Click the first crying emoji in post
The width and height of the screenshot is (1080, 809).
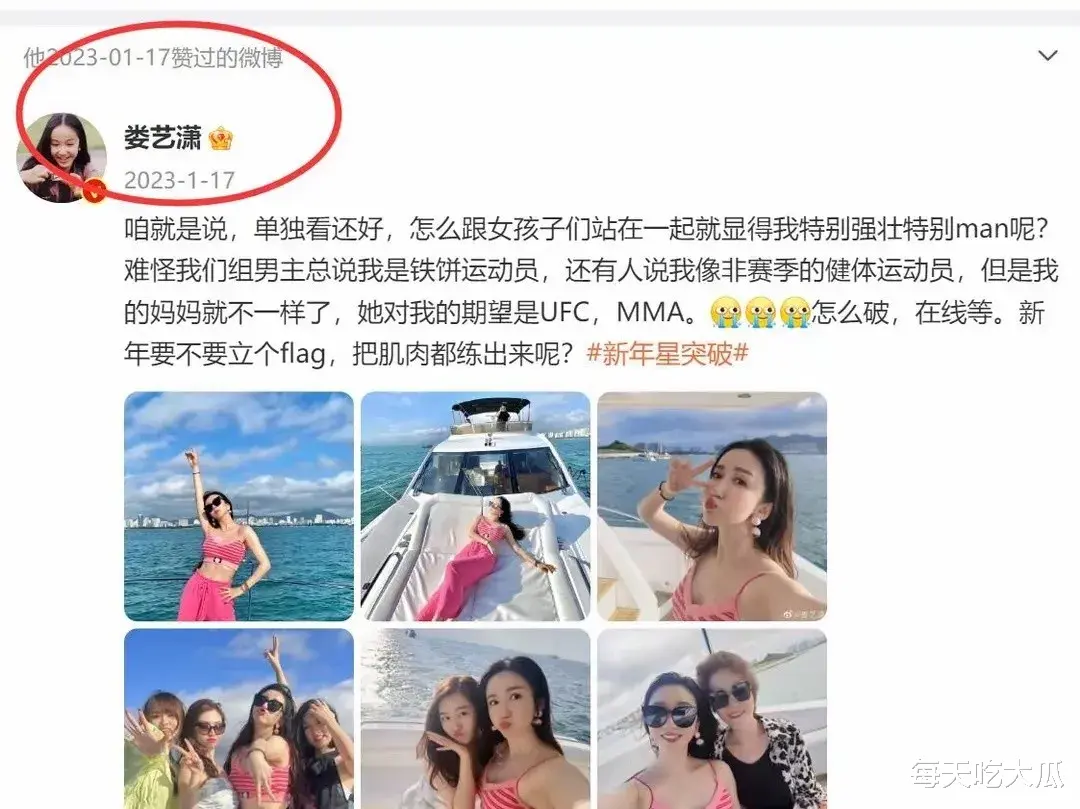725,313
